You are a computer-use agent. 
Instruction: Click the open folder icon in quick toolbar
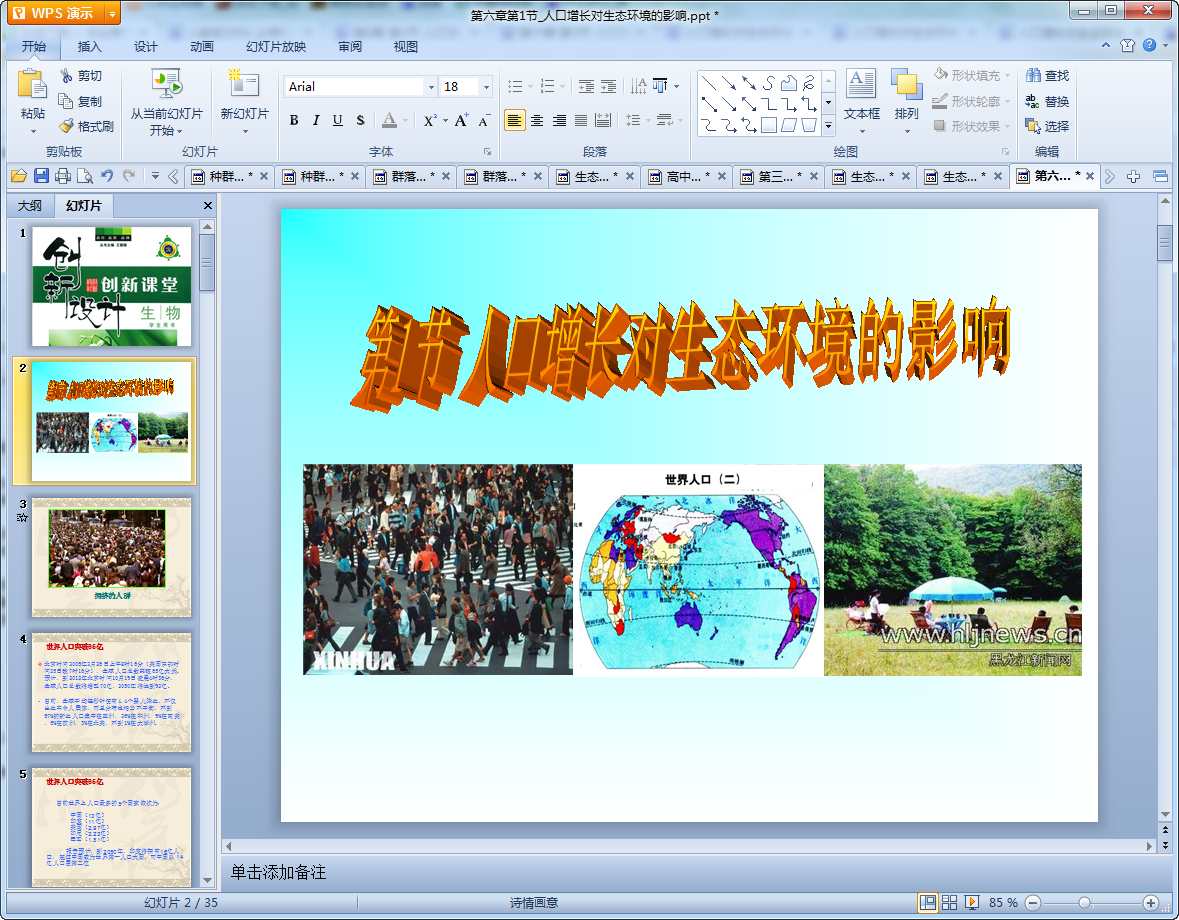tap(19, 176)
